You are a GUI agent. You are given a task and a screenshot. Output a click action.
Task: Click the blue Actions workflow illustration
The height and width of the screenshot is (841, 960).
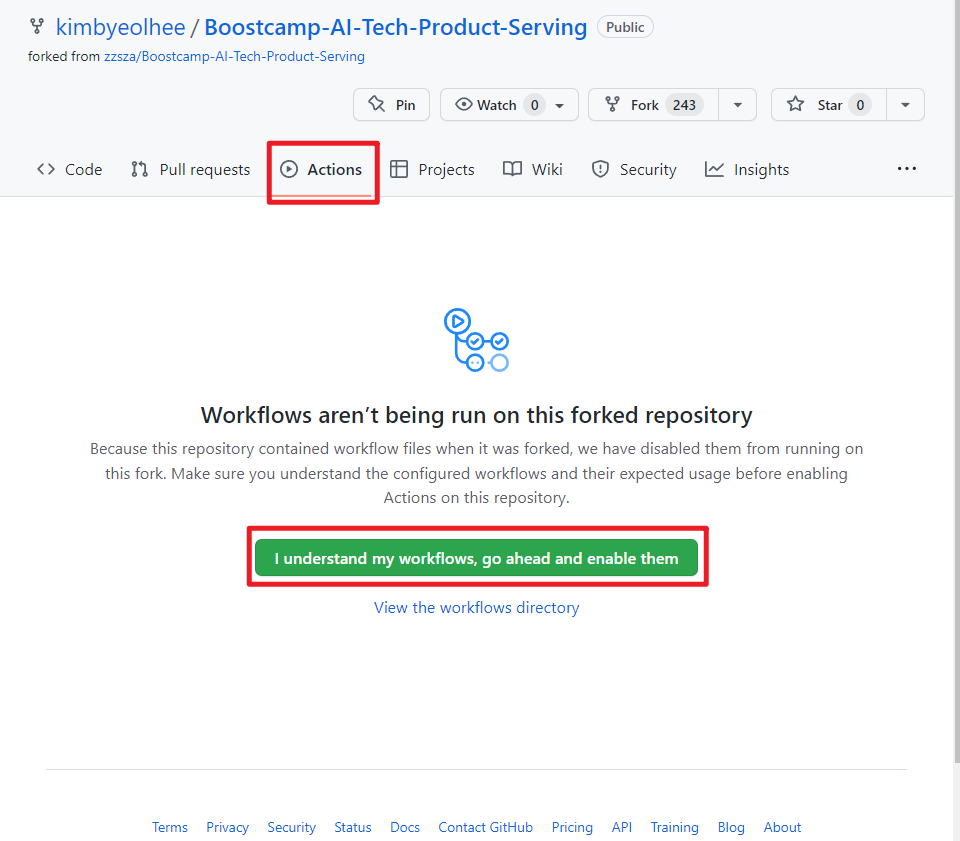[x=476, y=340]
